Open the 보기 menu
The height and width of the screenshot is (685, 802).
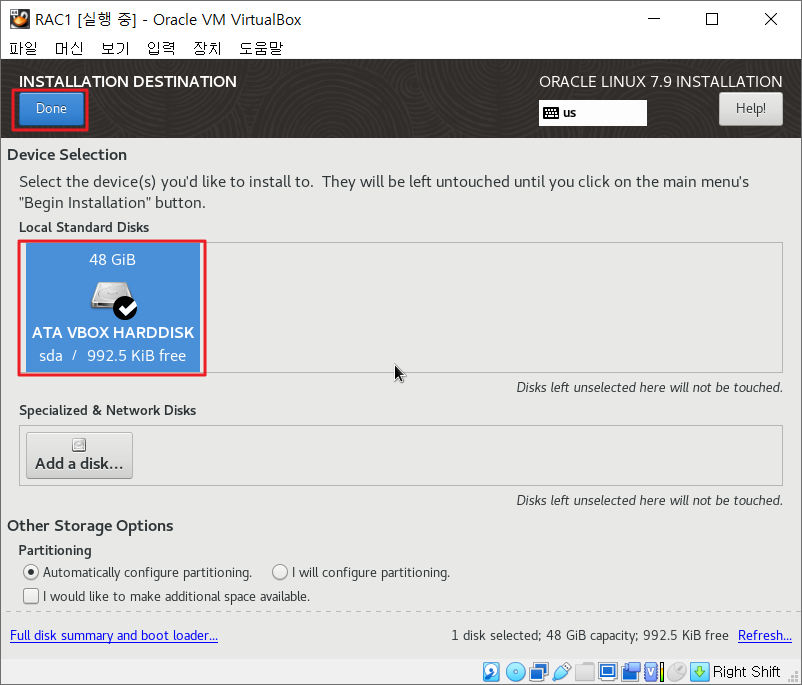[115, 48]
